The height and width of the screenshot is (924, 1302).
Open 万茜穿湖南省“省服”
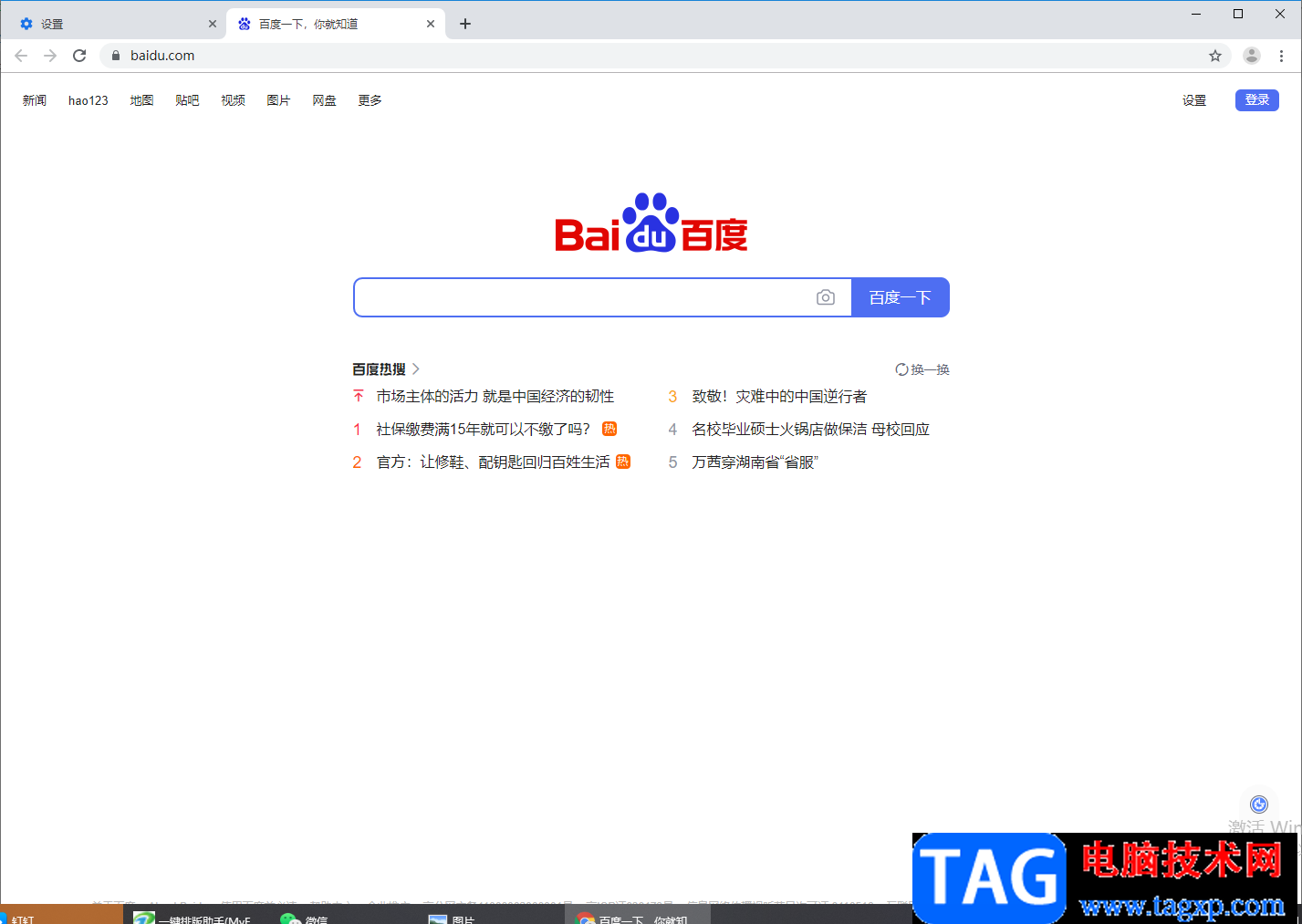755,462
